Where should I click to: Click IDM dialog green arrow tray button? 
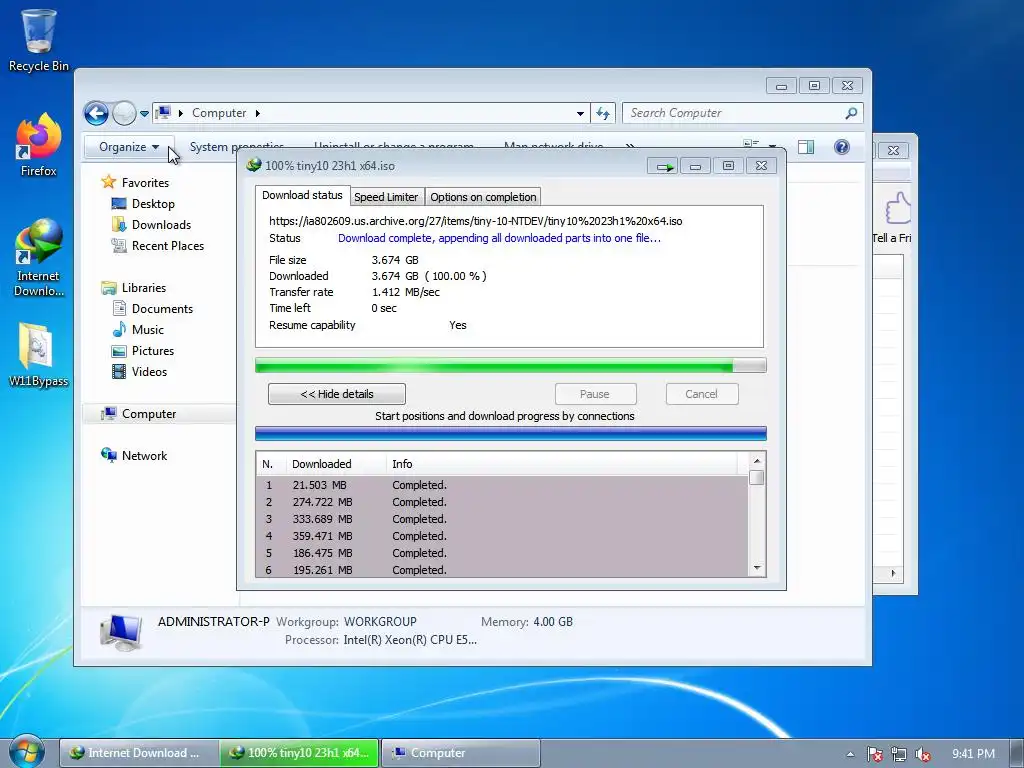pos(664,167)
